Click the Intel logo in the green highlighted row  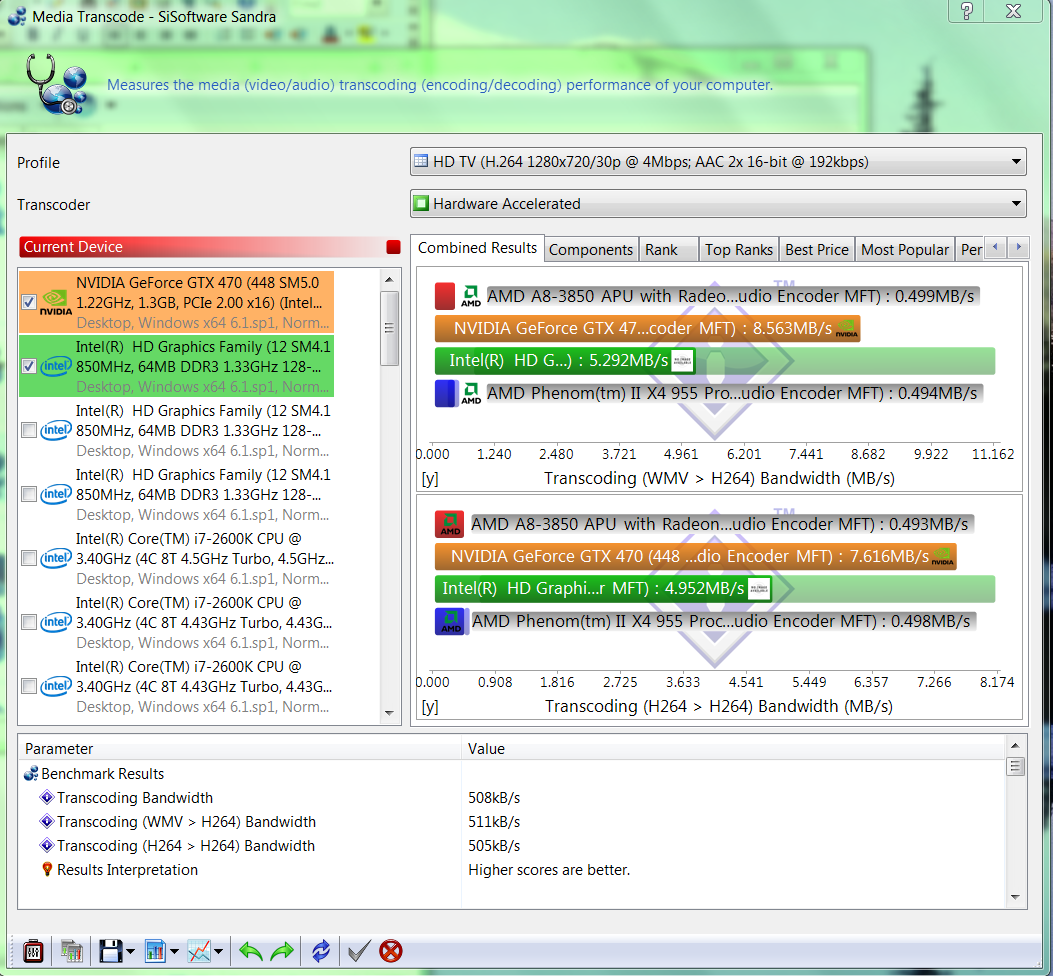click(x=56, y=366)
